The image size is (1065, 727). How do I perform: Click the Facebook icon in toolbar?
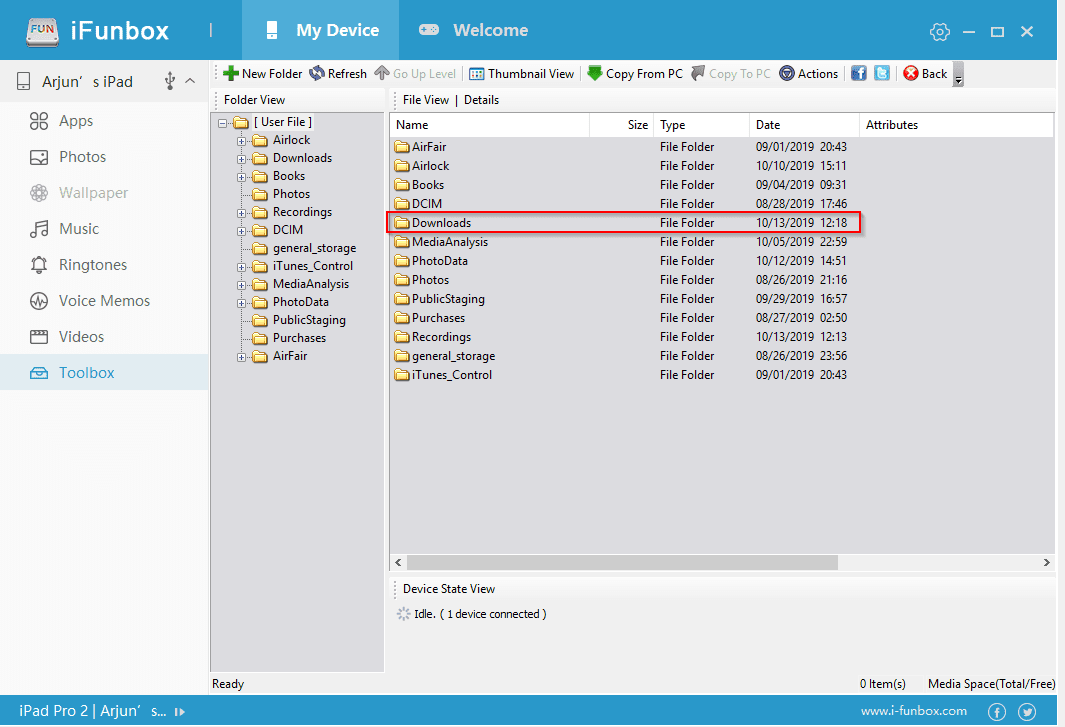tap(859, 73)
